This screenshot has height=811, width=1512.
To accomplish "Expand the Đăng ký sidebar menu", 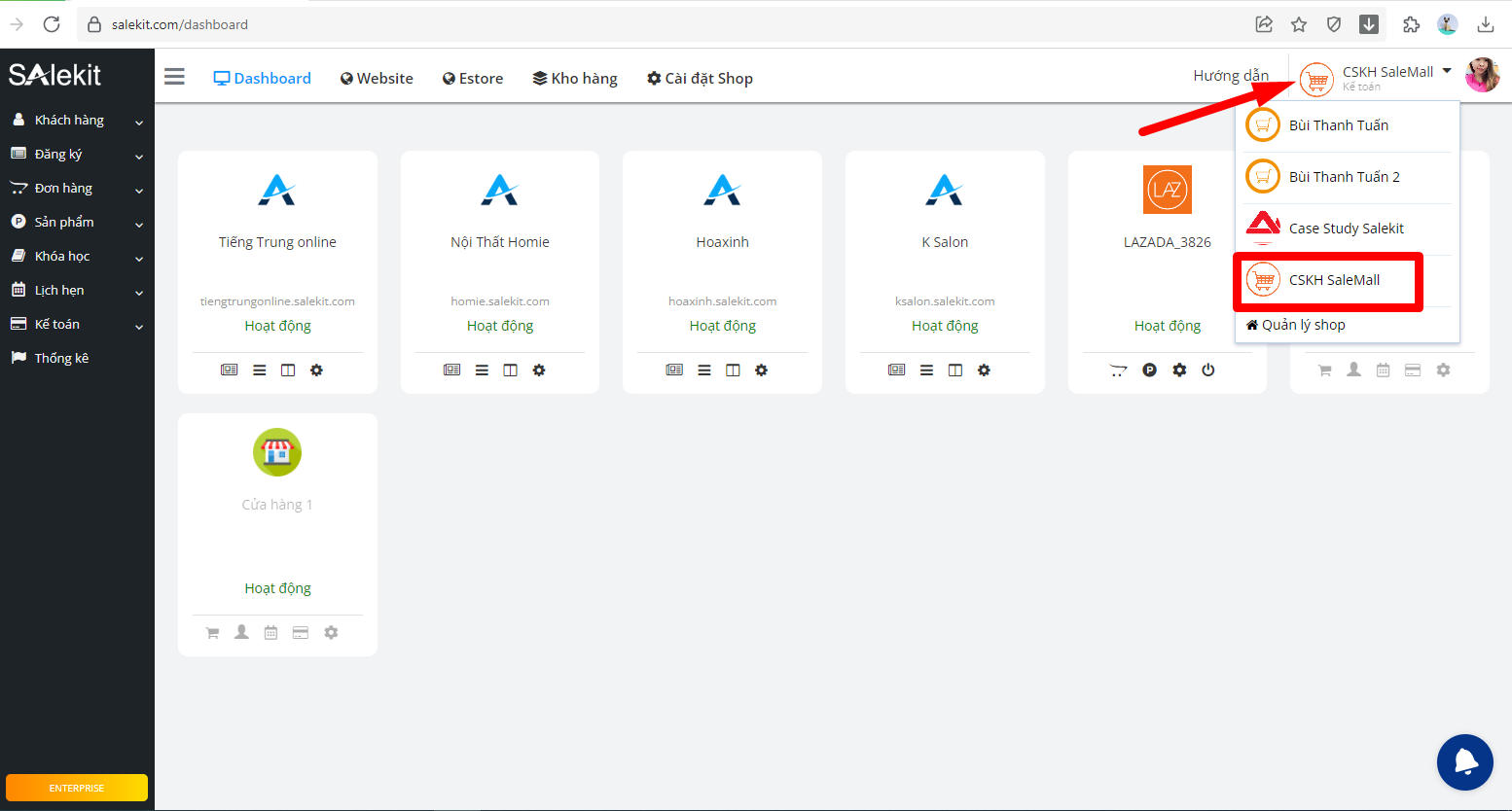I will [x=77, y=155].
